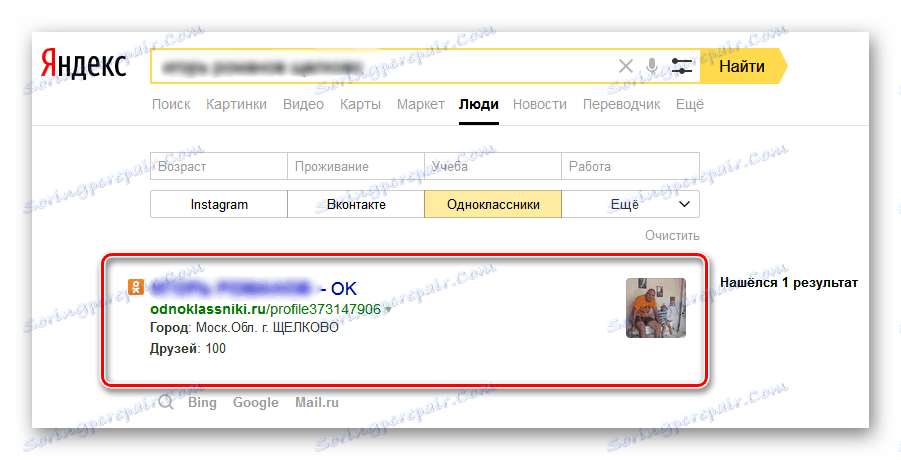The image size is (901, 460).
Task: Switch to the Поиск tab
Action: click(171, 105)
